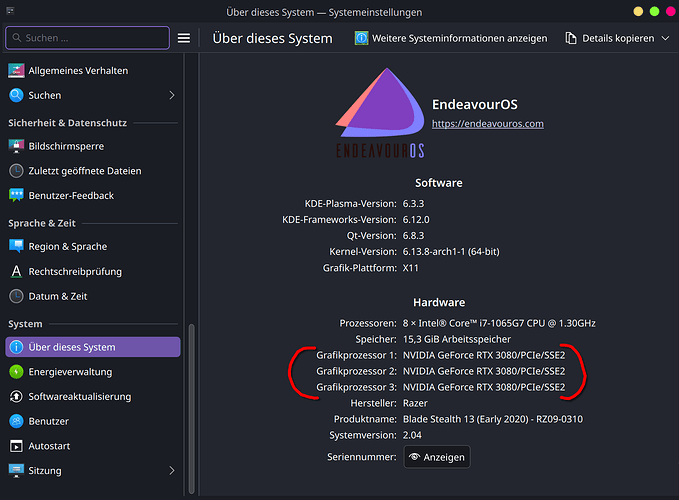Open Region & Sprache settings
This screenshot has height=500, width=679.
click(93, 246)
